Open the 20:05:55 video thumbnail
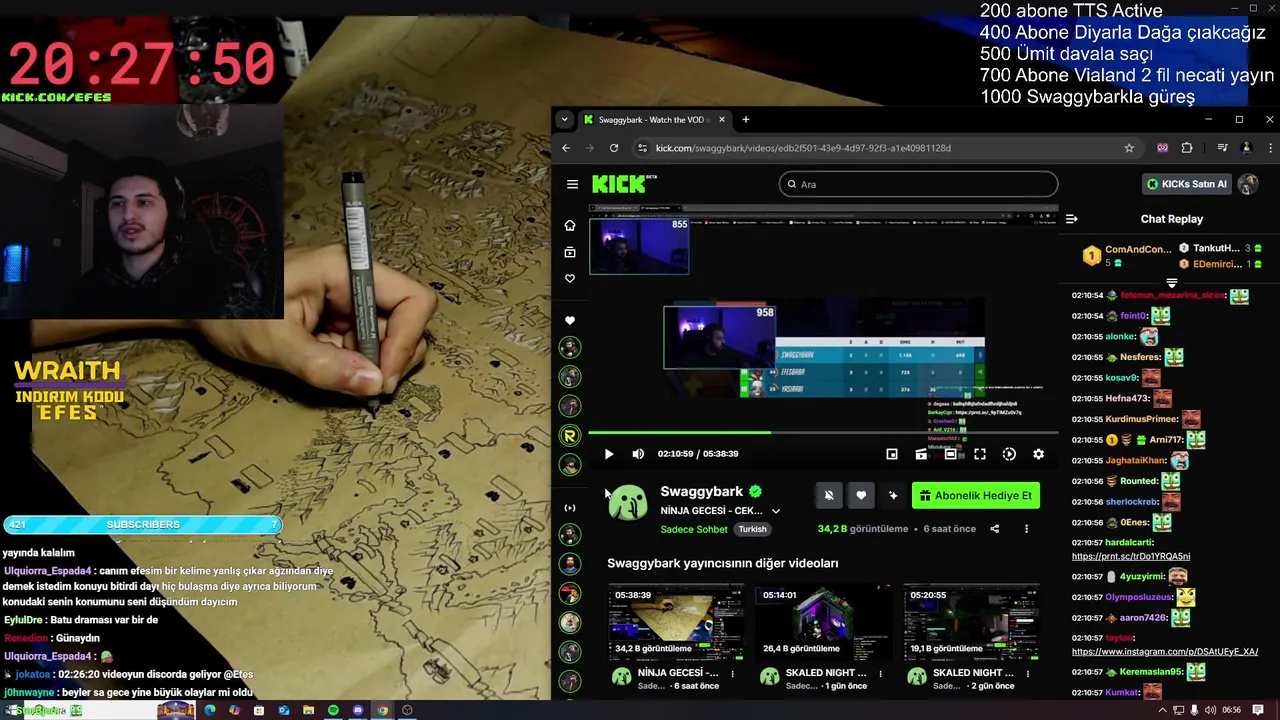 click(x=972, y=622)
